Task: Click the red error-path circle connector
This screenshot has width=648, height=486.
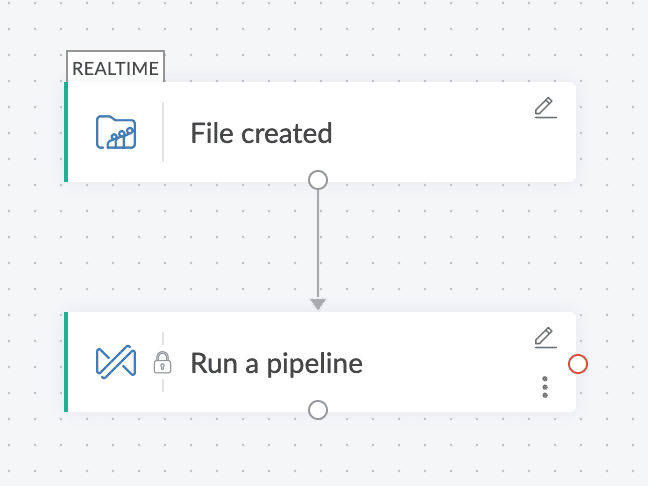Action: [577, 364]
